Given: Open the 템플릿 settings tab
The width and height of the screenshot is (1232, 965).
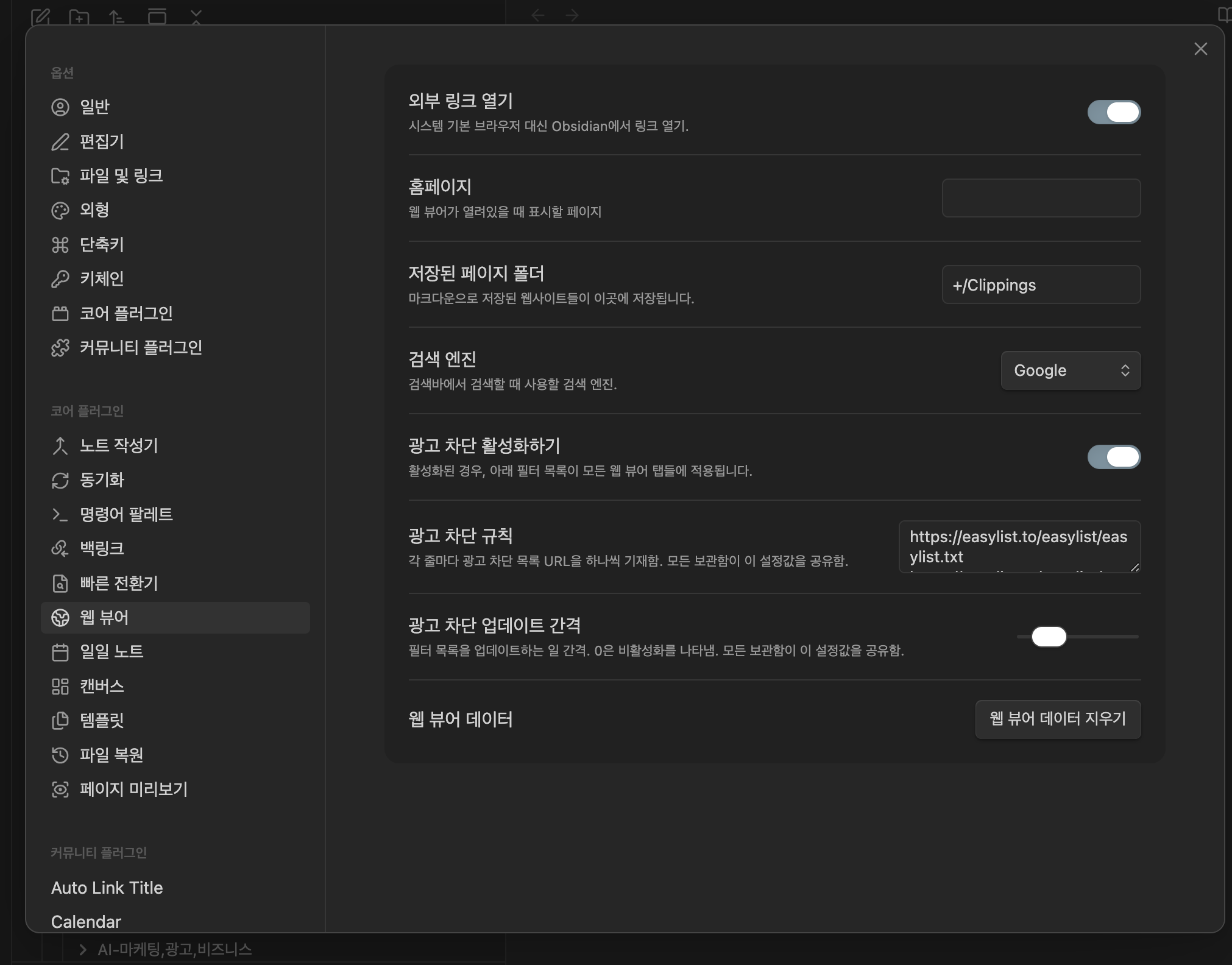Looking at the screenshot, I should coord(102,721).
